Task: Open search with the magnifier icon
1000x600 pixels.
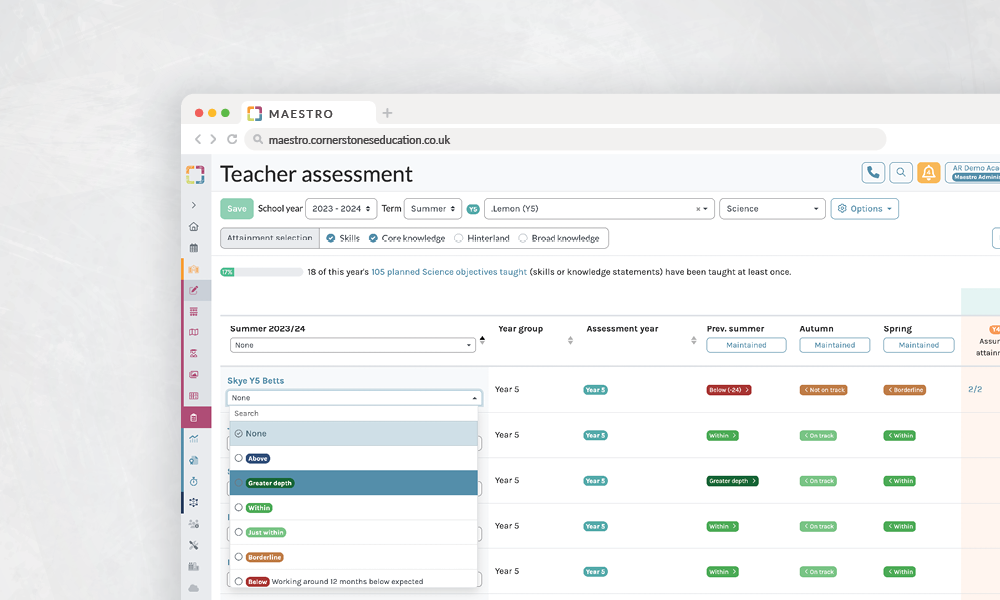Action: [901, 173]
